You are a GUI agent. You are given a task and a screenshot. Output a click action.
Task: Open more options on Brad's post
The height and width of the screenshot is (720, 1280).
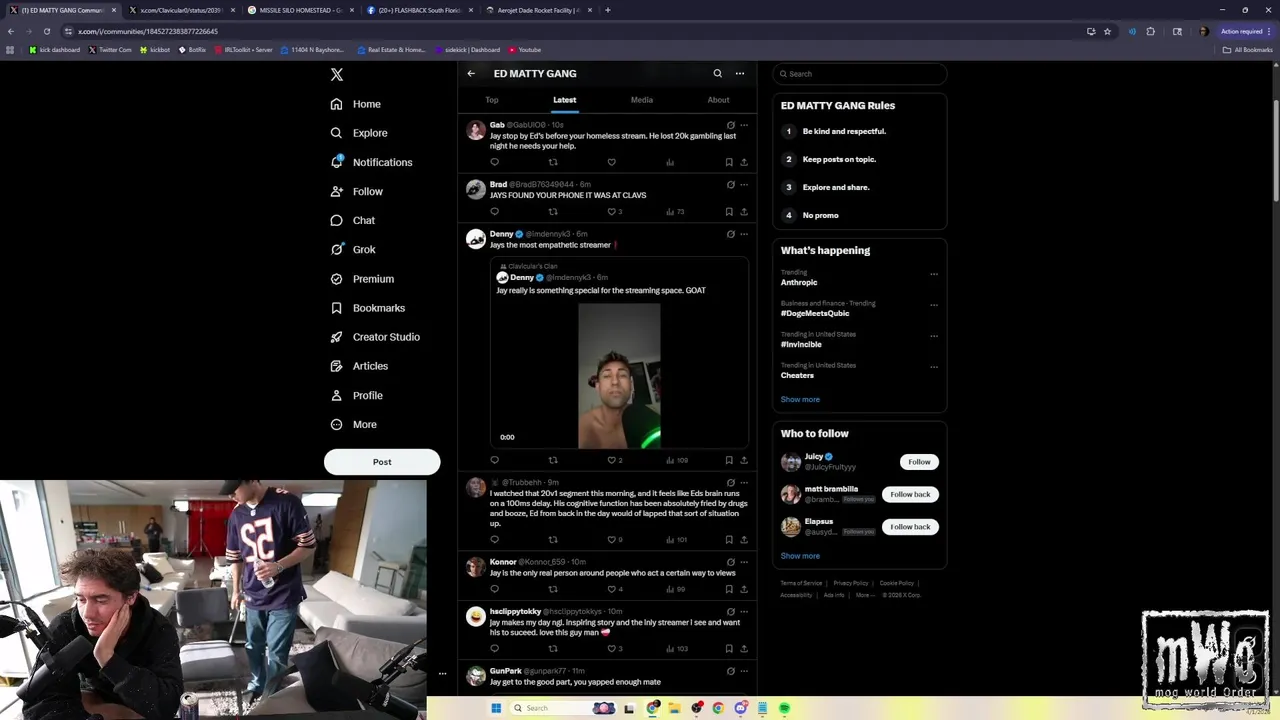pyautogui.click(x=743, y=185)
